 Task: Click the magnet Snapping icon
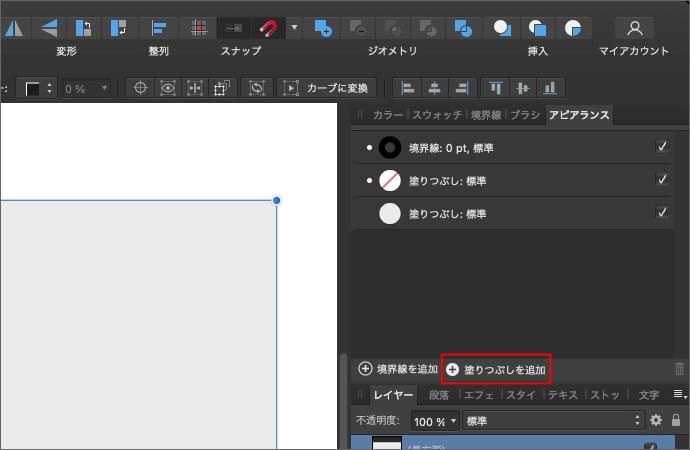(268, 28)
